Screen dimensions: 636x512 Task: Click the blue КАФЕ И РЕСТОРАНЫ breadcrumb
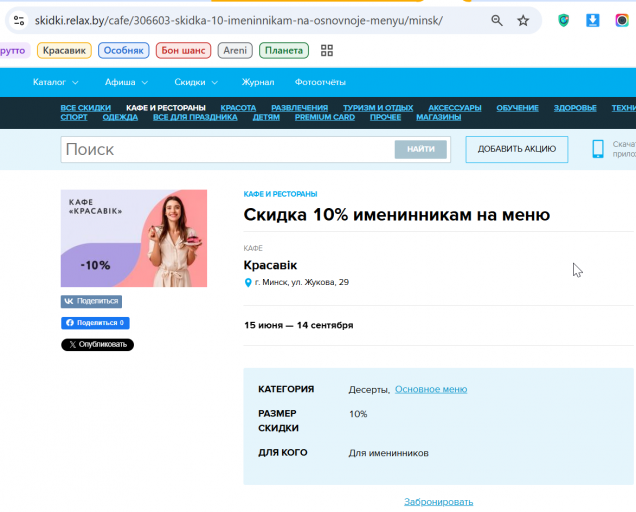[x=280, y=194]
